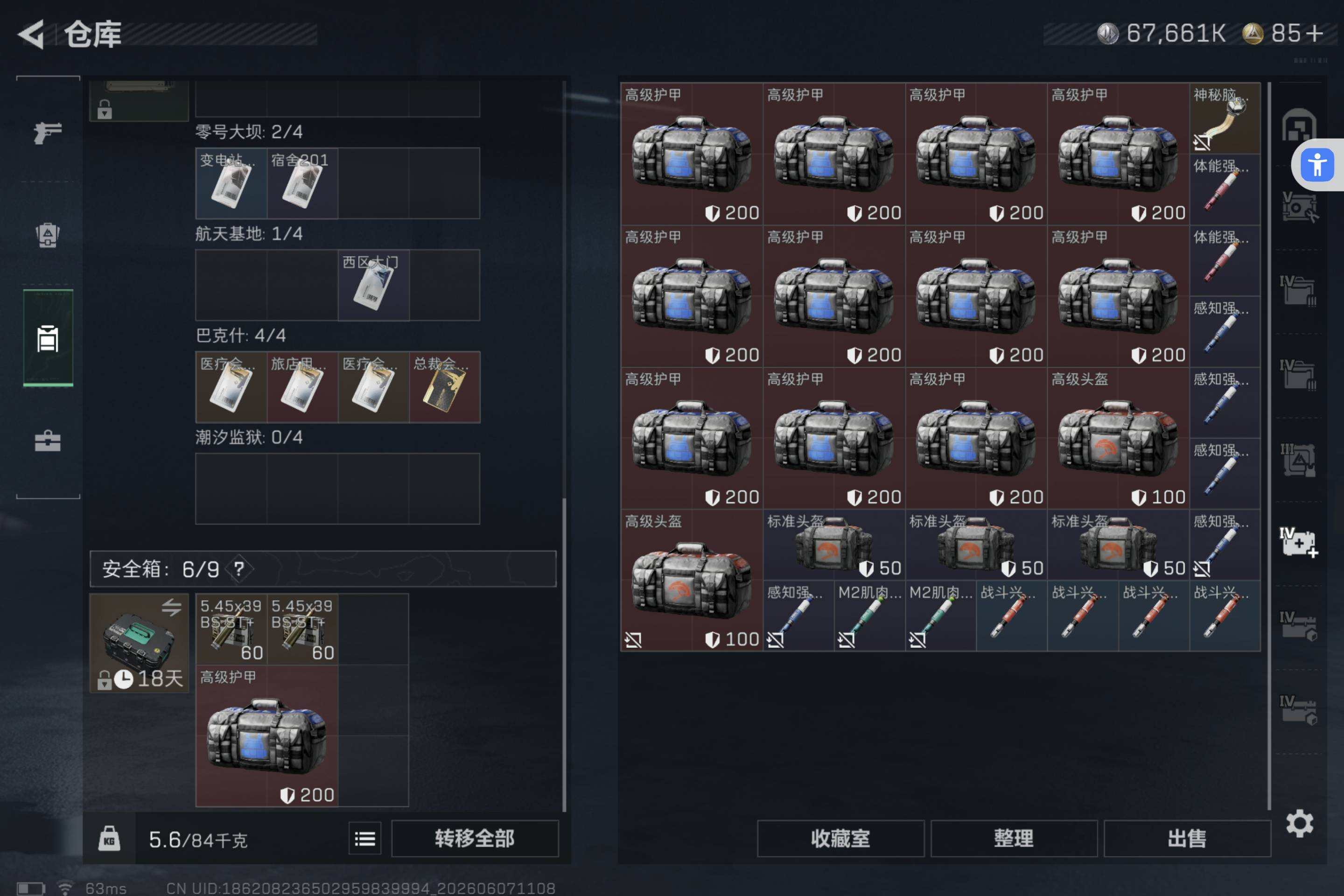This screenshot has height=896, width=1344.
Task: Open the tactical vest tab in sidebar
Action: [x=48, y=234]
